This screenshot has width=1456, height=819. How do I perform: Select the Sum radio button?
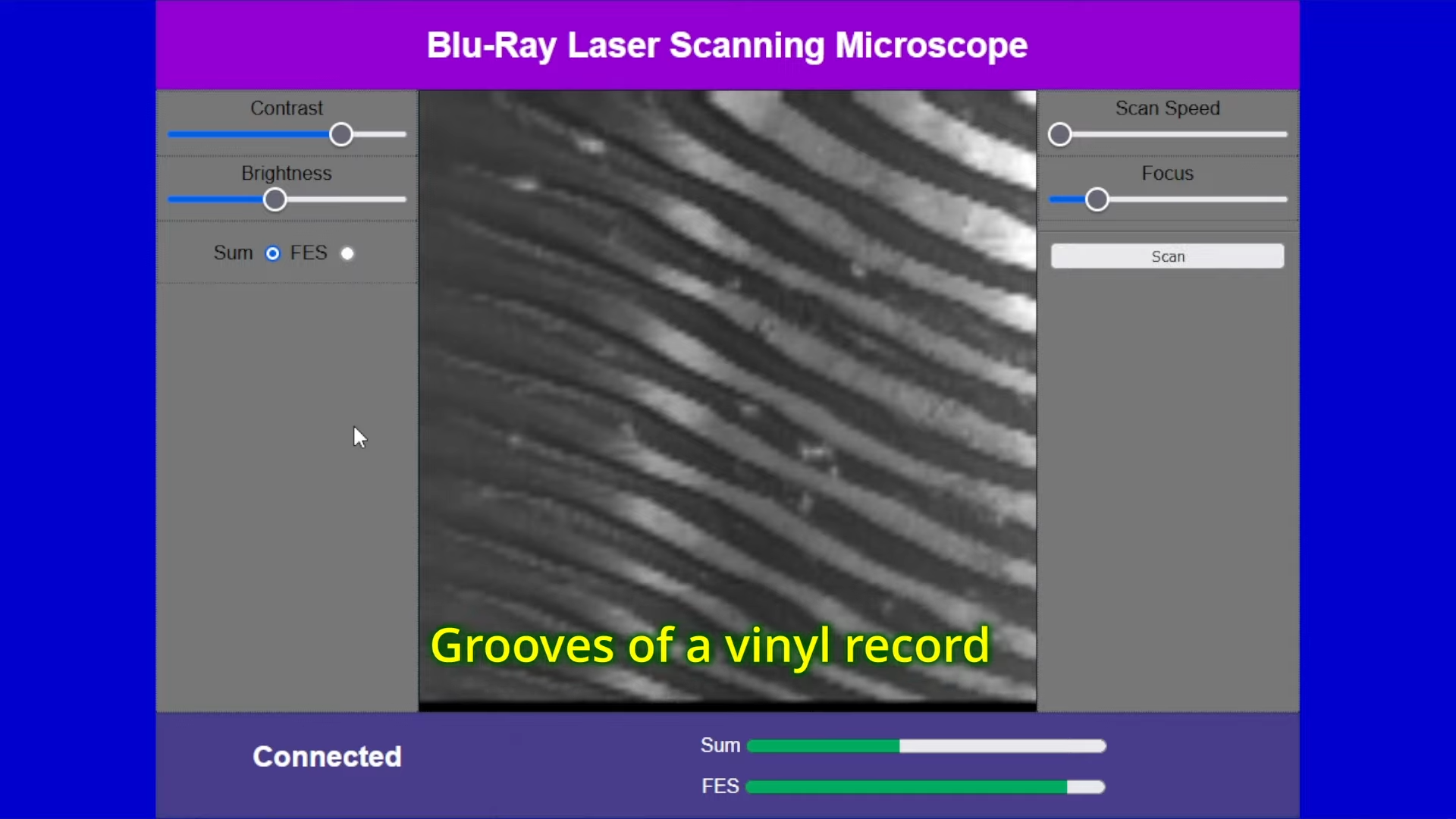pos(271,253)
